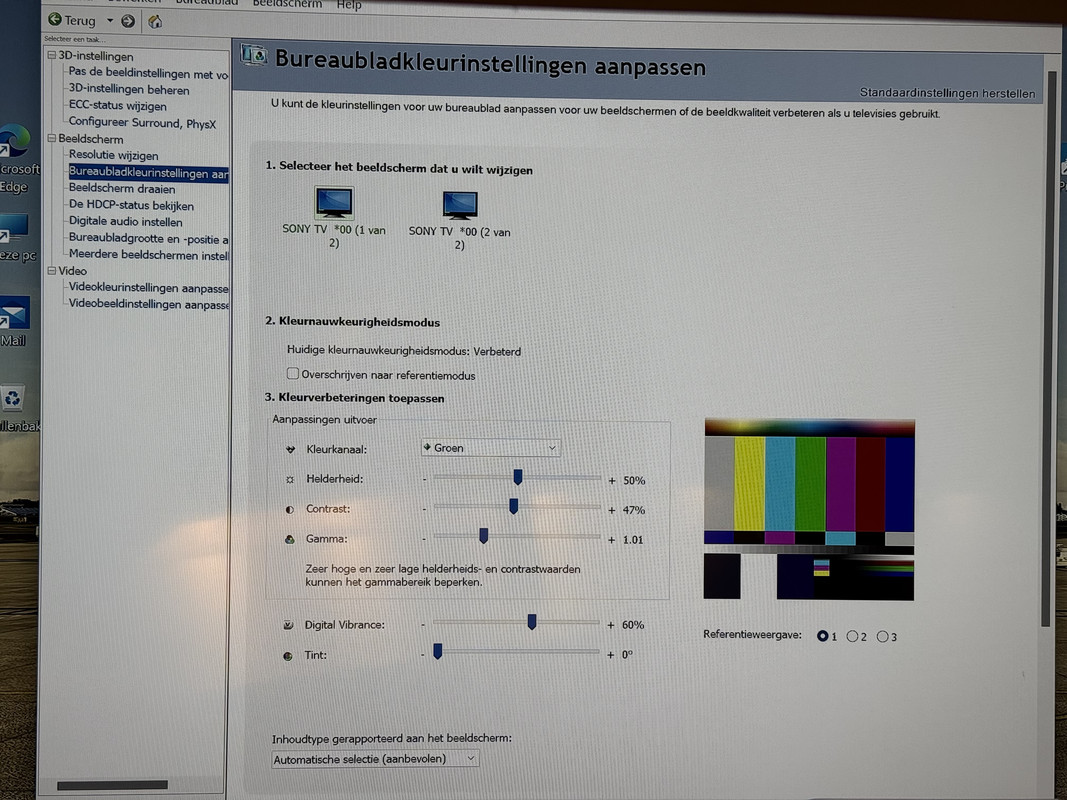
Task: Click the Digital Vibrance slider thumb
Action: point(532,622)
